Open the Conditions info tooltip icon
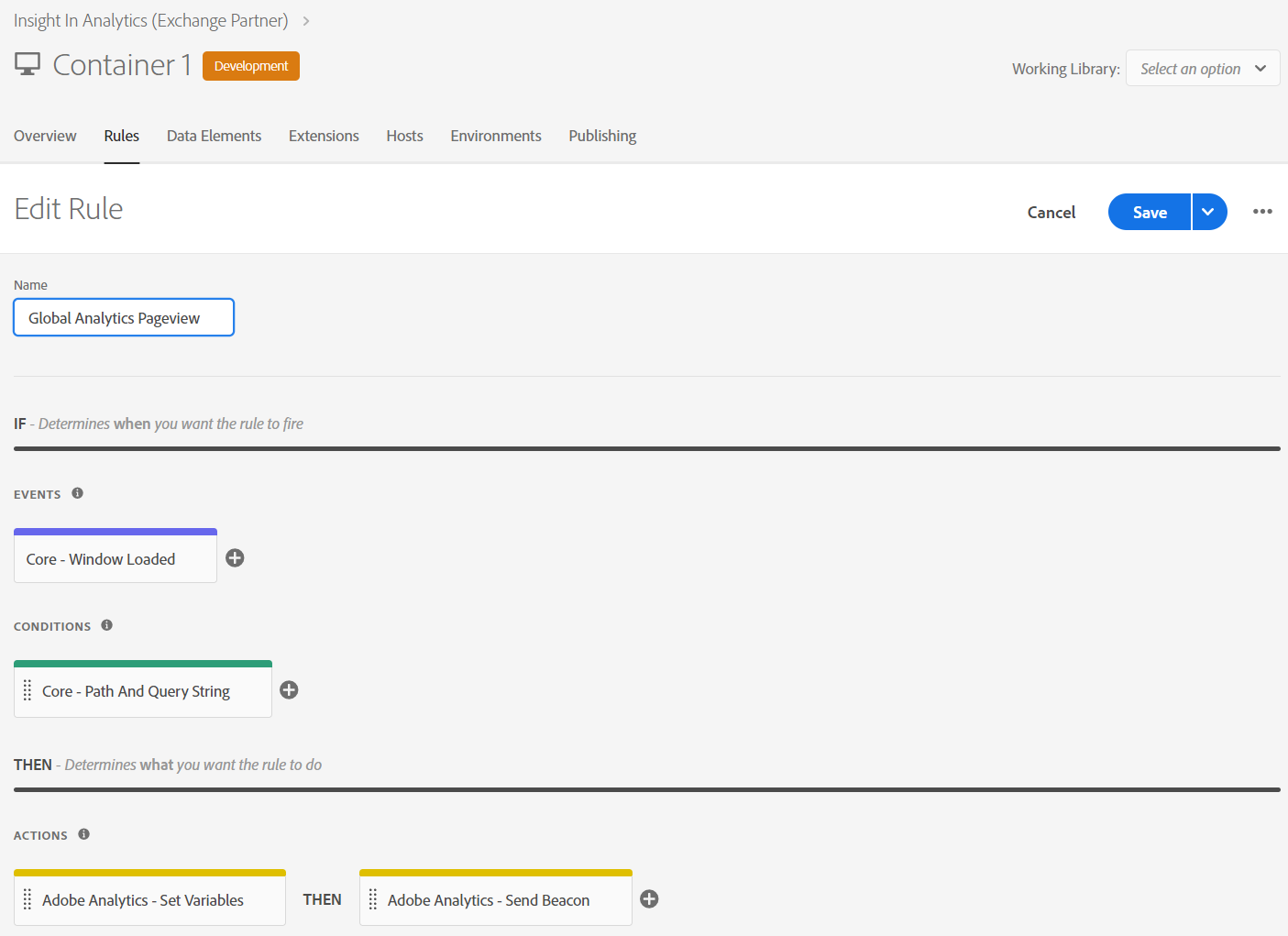Screen dimensions: 1288x936 (x=107, y=625)
